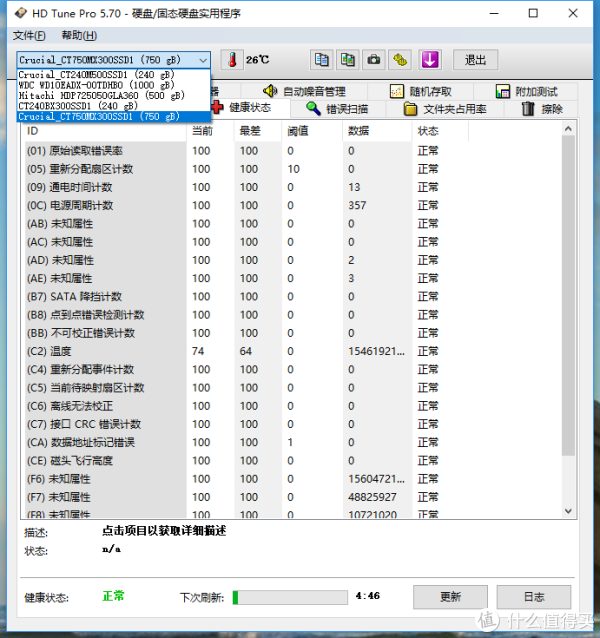
Task: Click the green 正常 health status text
Action: pos(113,596)
